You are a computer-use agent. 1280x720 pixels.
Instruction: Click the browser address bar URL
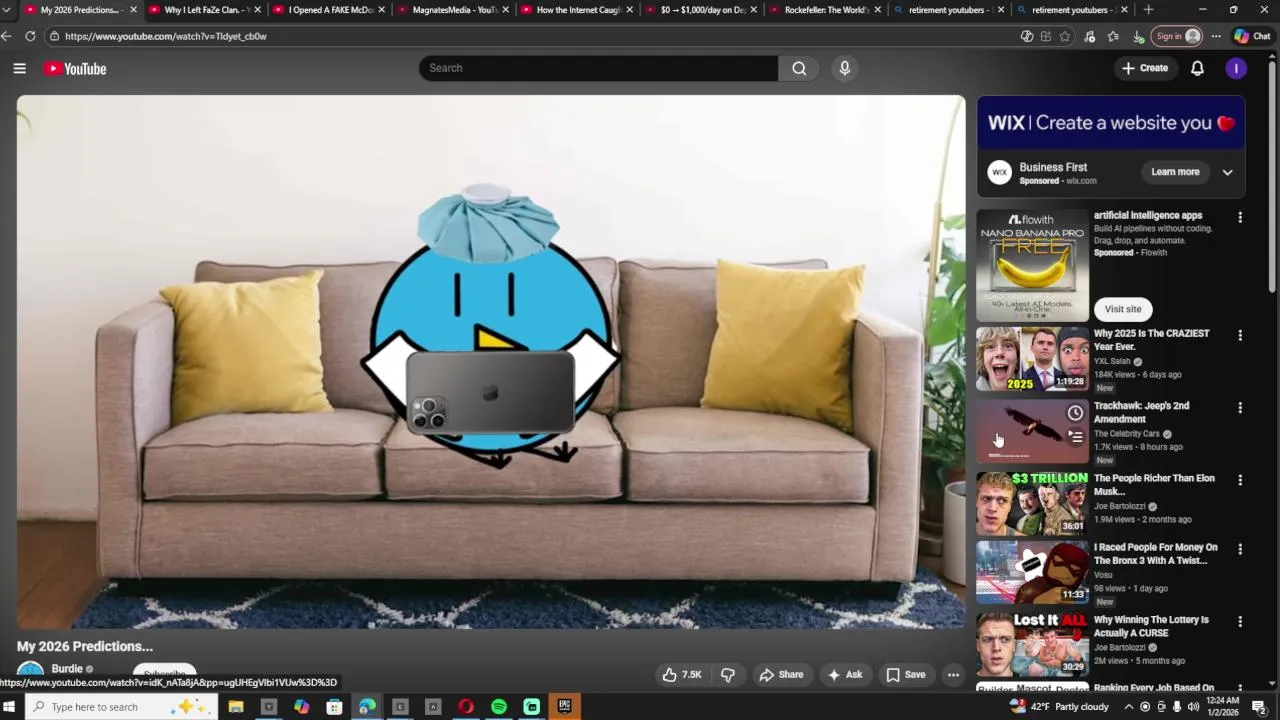tap(166, 36)
